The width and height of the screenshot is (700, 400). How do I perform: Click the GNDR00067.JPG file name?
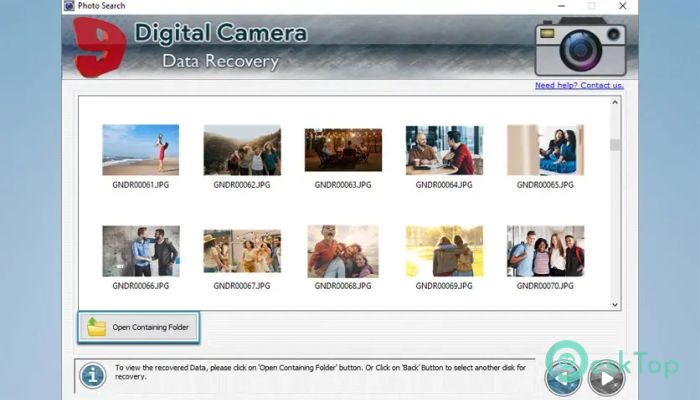(x=242, y=286)
